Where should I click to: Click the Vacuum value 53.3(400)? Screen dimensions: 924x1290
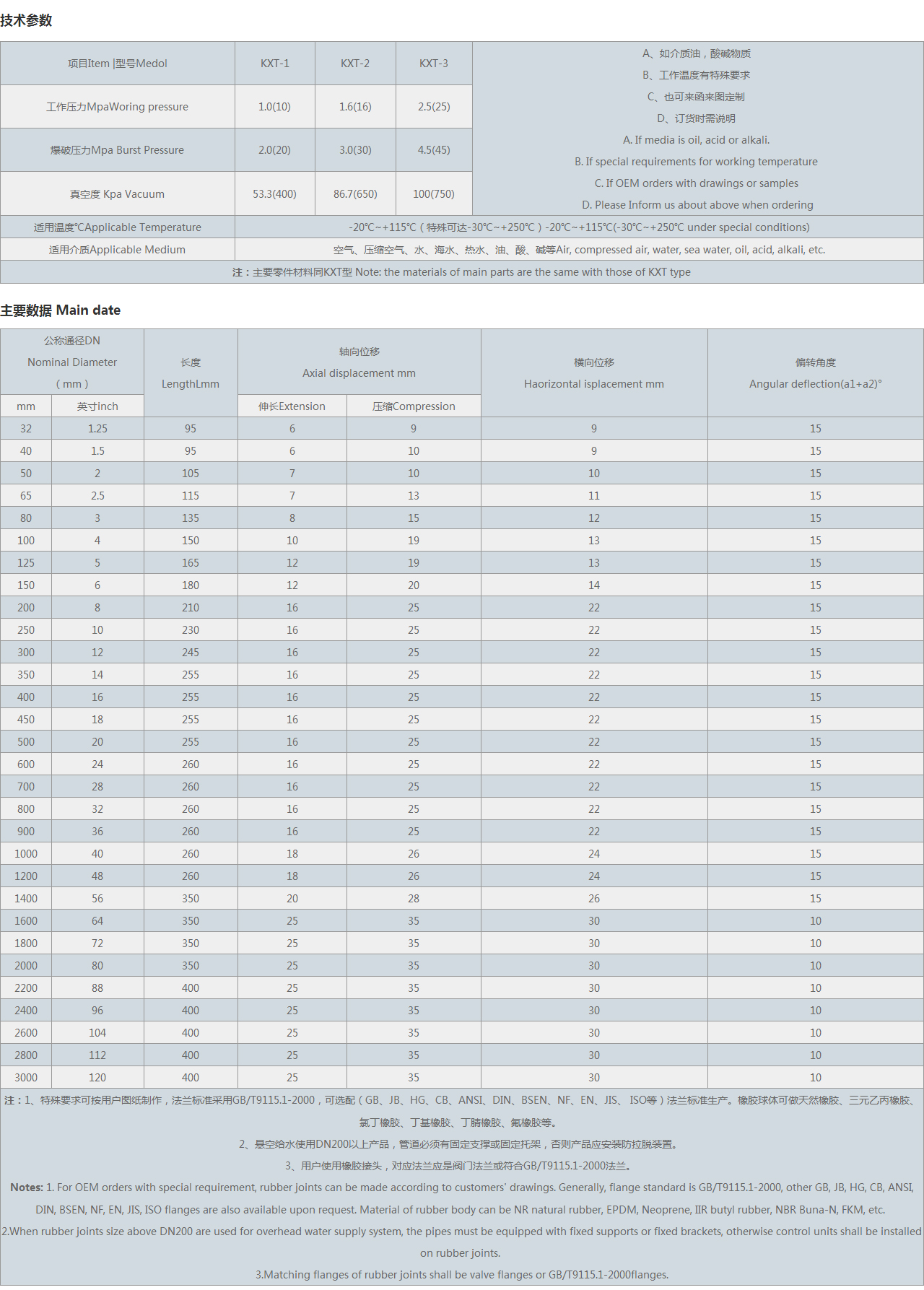tap(274, 194)
